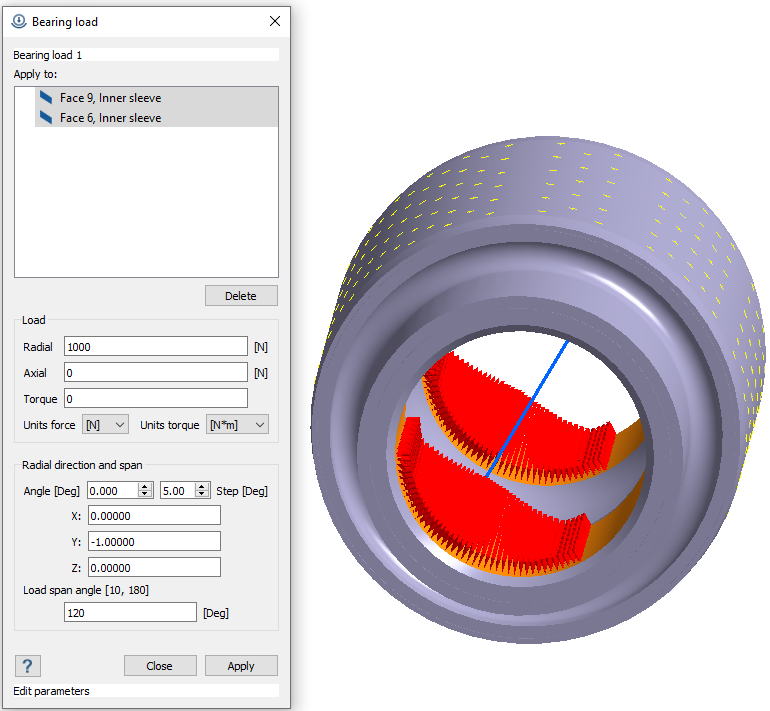The height and width of the screenshot is (711, 770).
Task: Open the Units force dropdown
Action: tap(105, 425)
